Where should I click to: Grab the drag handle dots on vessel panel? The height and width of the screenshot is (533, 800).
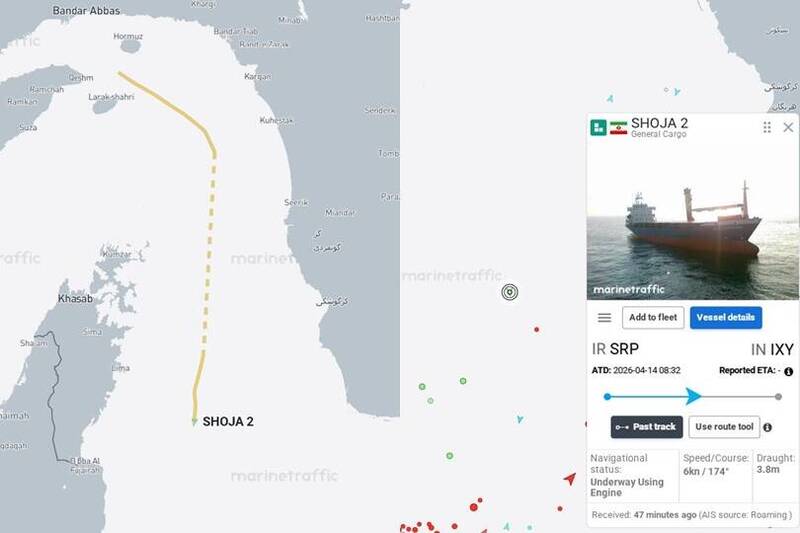click(767, 127)
